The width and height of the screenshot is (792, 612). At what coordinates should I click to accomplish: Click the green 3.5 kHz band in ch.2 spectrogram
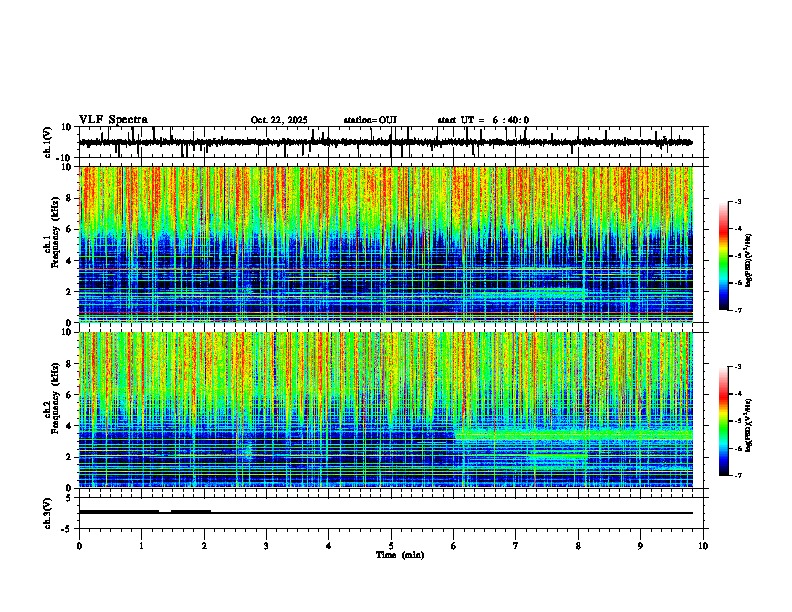[x=573, y=434]
